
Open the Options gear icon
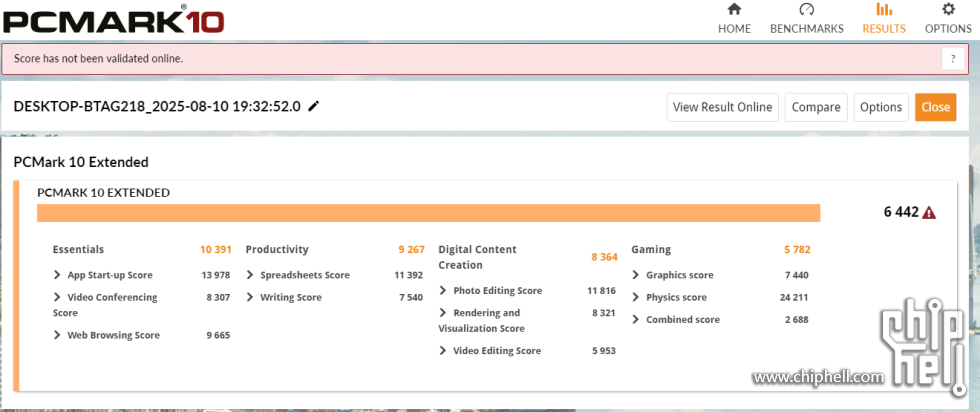pos(948,9)
